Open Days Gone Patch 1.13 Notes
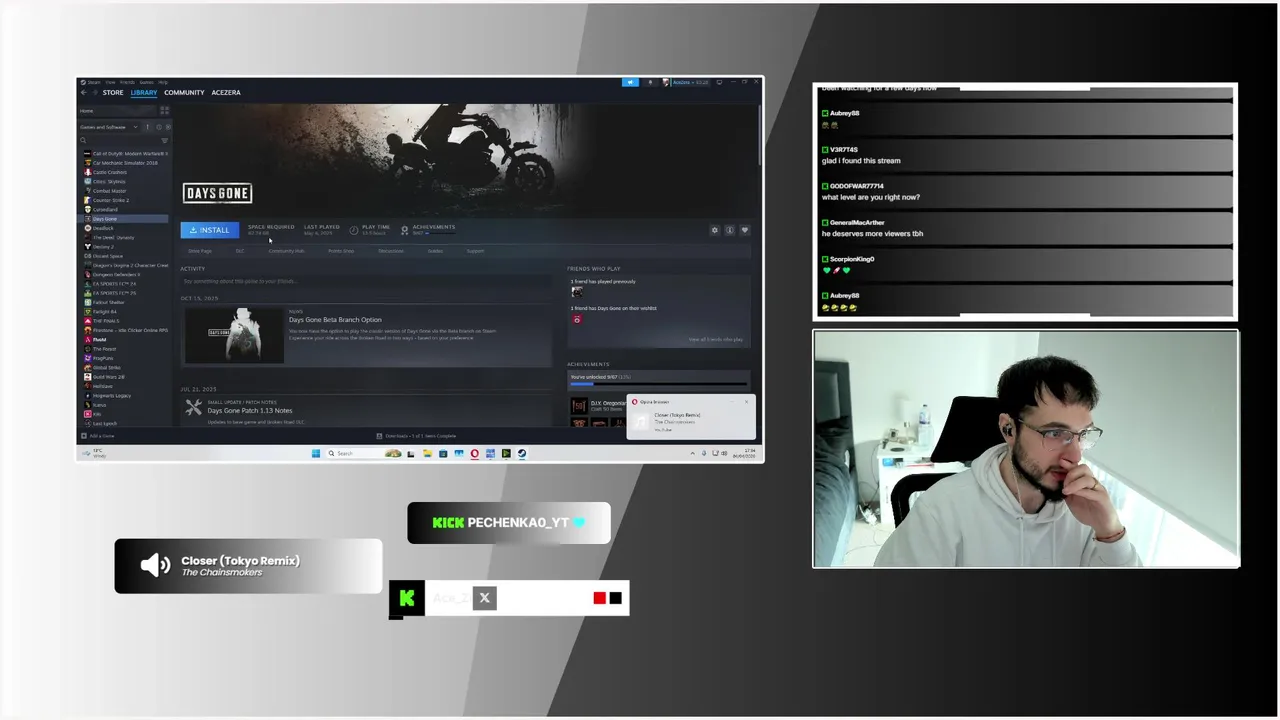 250,411
